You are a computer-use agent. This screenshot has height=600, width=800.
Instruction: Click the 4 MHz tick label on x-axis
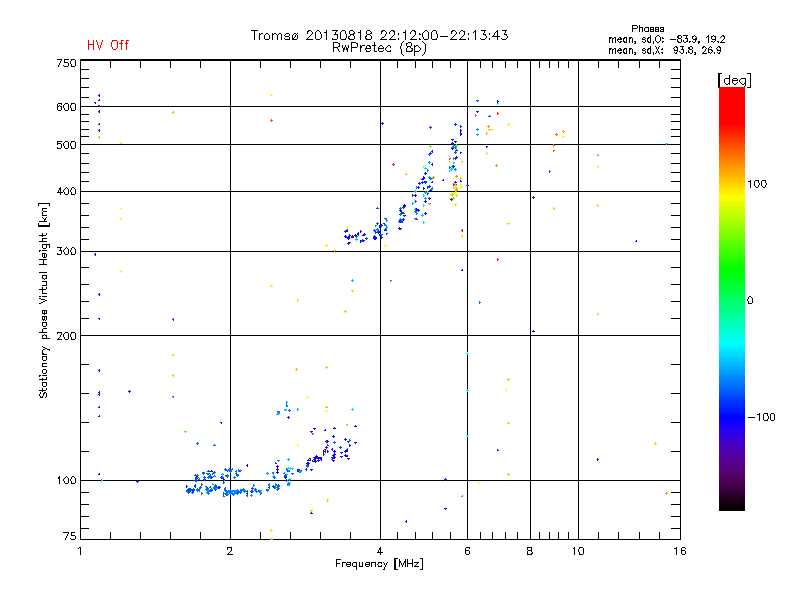379,551
